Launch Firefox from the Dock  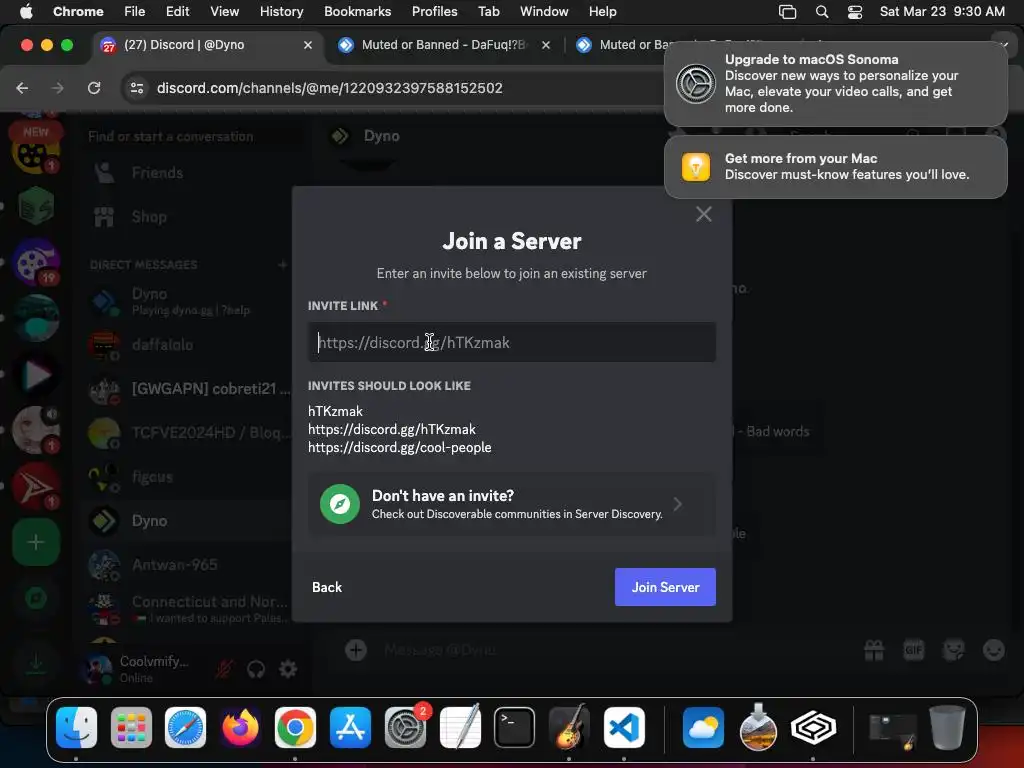240,728
